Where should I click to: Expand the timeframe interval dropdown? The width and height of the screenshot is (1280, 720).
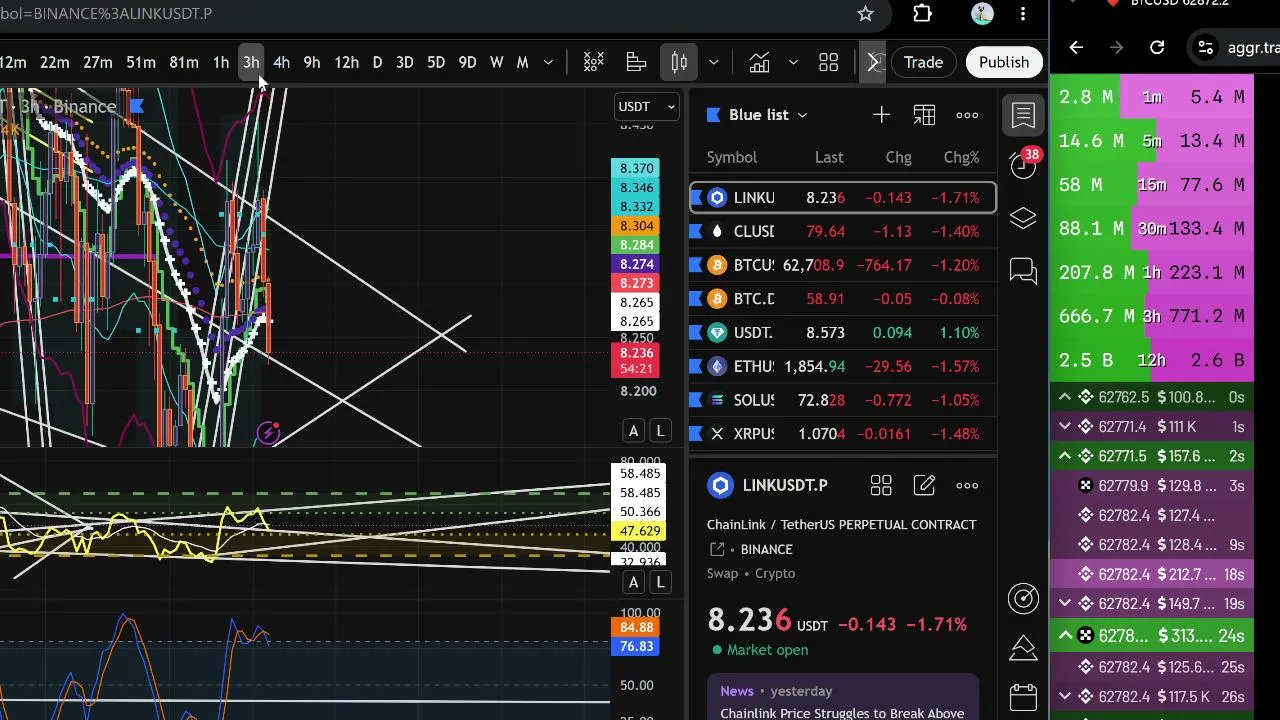pyautogui.click(x=548, y=63)
